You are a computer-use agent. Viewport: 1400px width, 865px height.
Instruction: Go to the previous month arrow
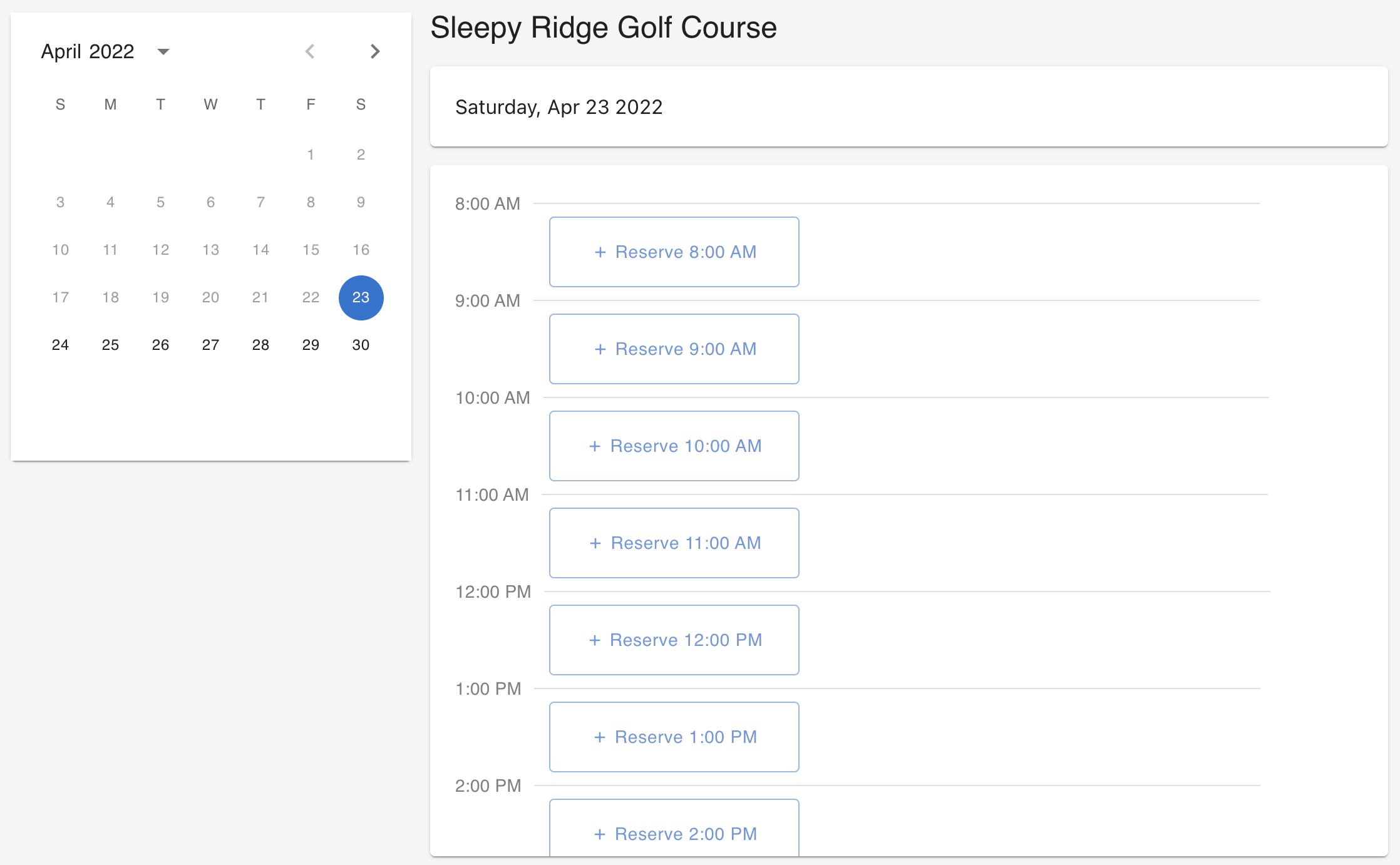pos(310,51)
